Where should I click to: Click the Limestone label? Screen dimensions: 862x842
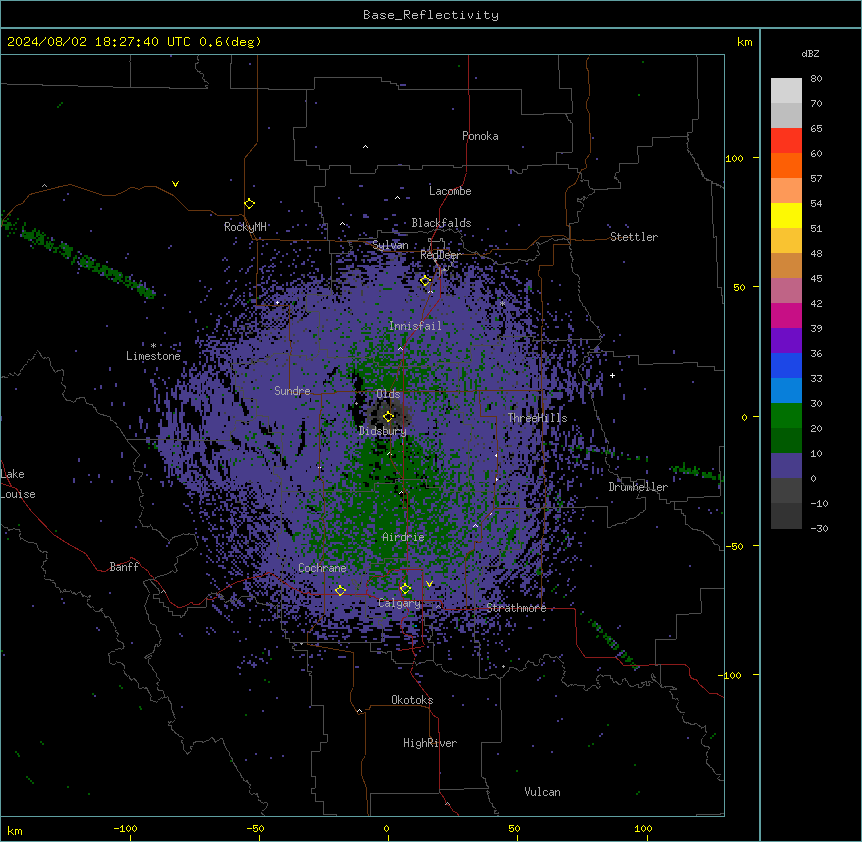[x=153, y=356]
